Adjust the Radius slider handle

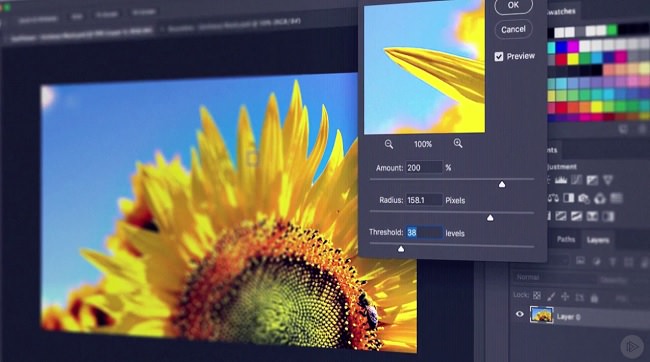click(x=490, y=218)
